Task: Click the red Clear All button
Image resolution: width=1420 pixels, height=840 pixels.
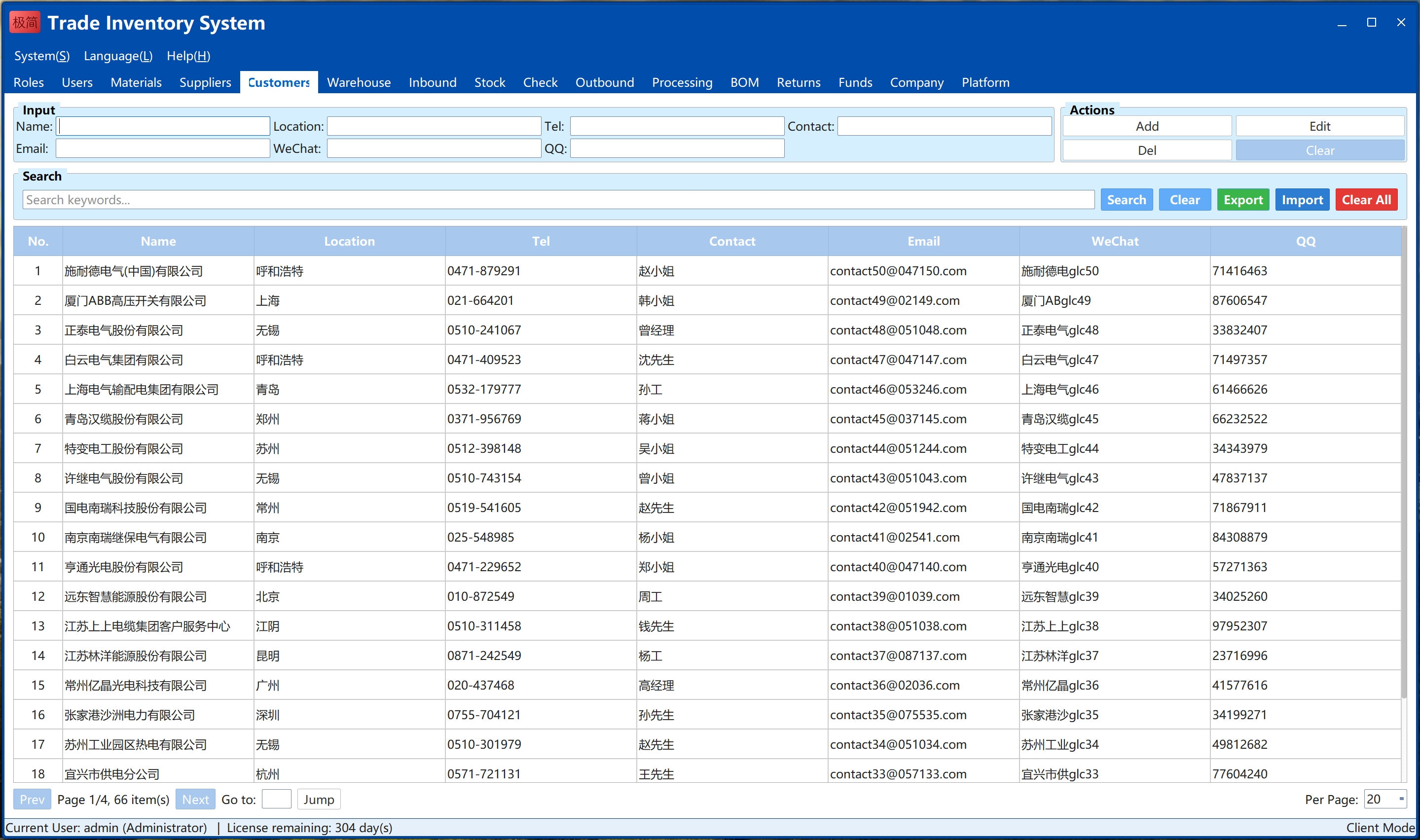Action: (x=1366, y=200)
